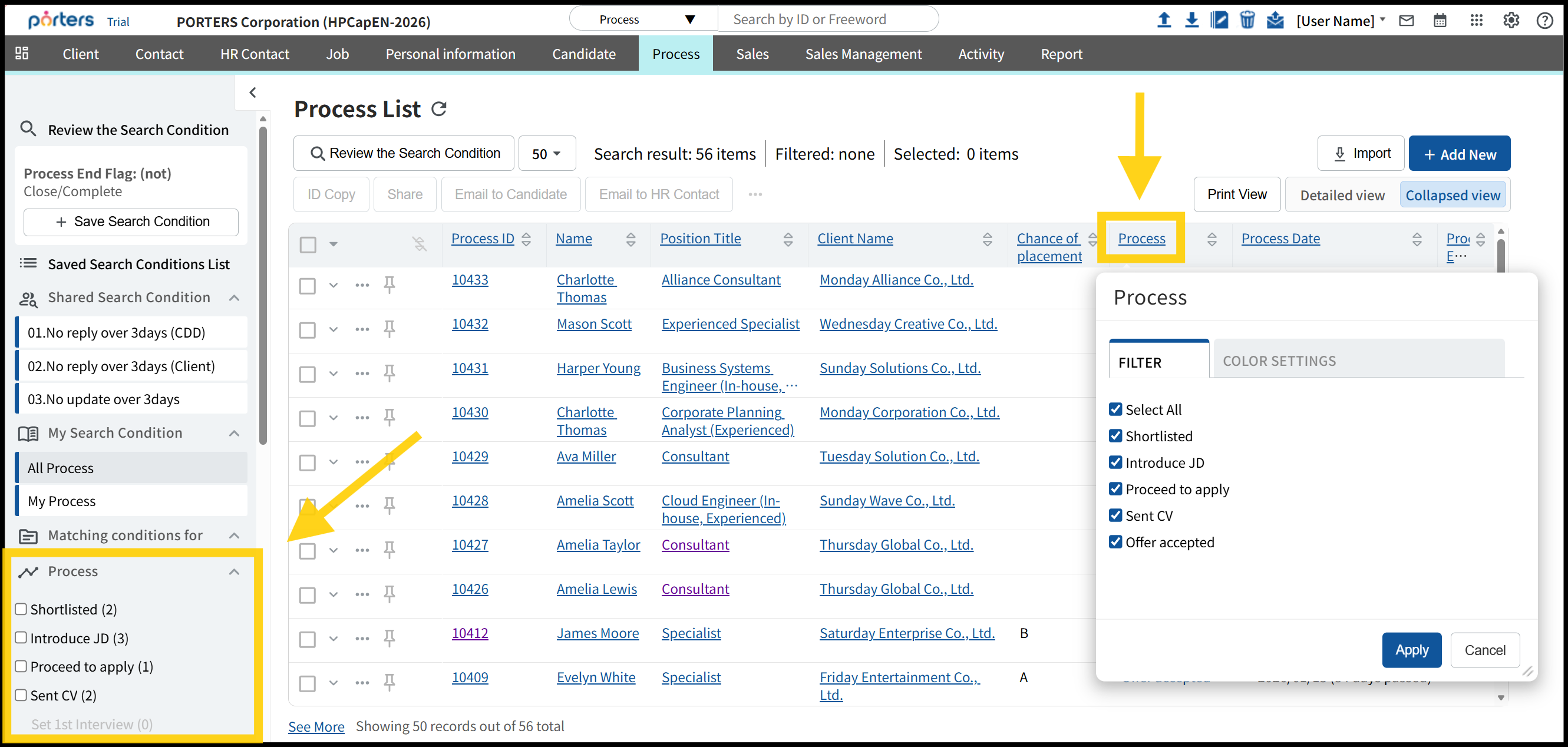This screenshot has height=747, width=1568.
Task: Uncheck the Sent CV filter checkbox
Action: point(1115,515)
